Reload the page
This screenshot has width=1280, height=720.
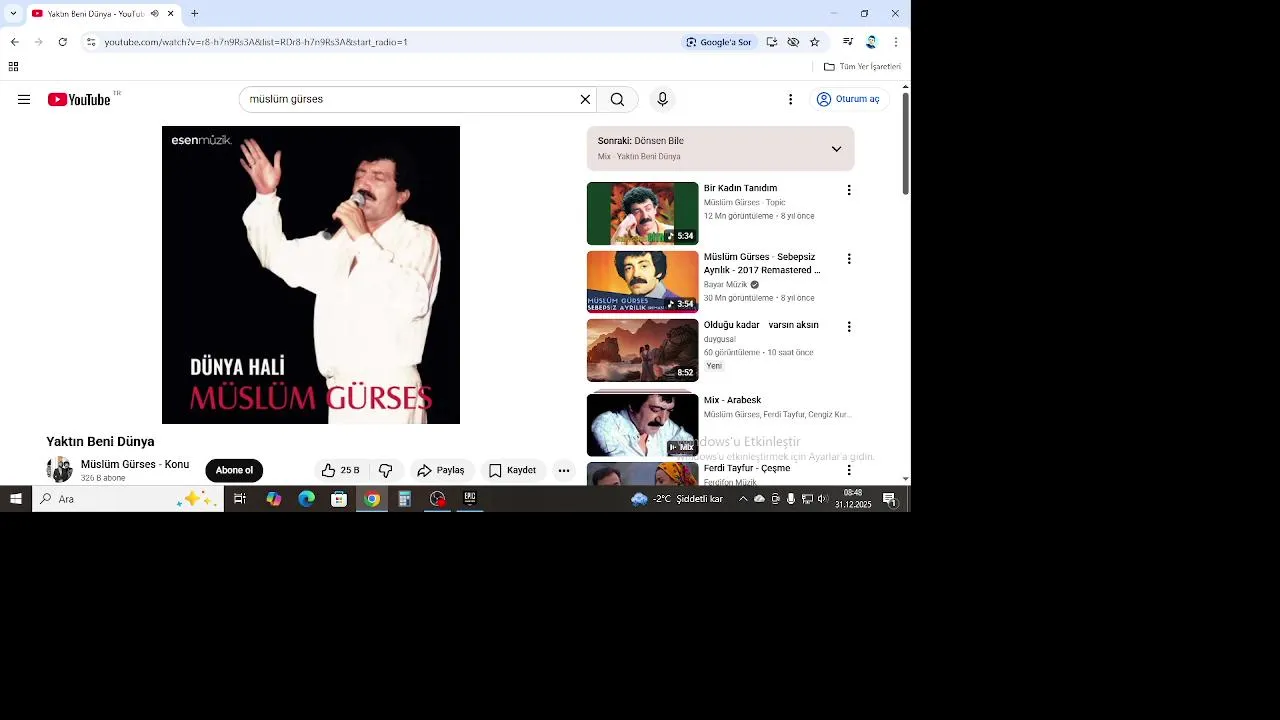(62, 42)
